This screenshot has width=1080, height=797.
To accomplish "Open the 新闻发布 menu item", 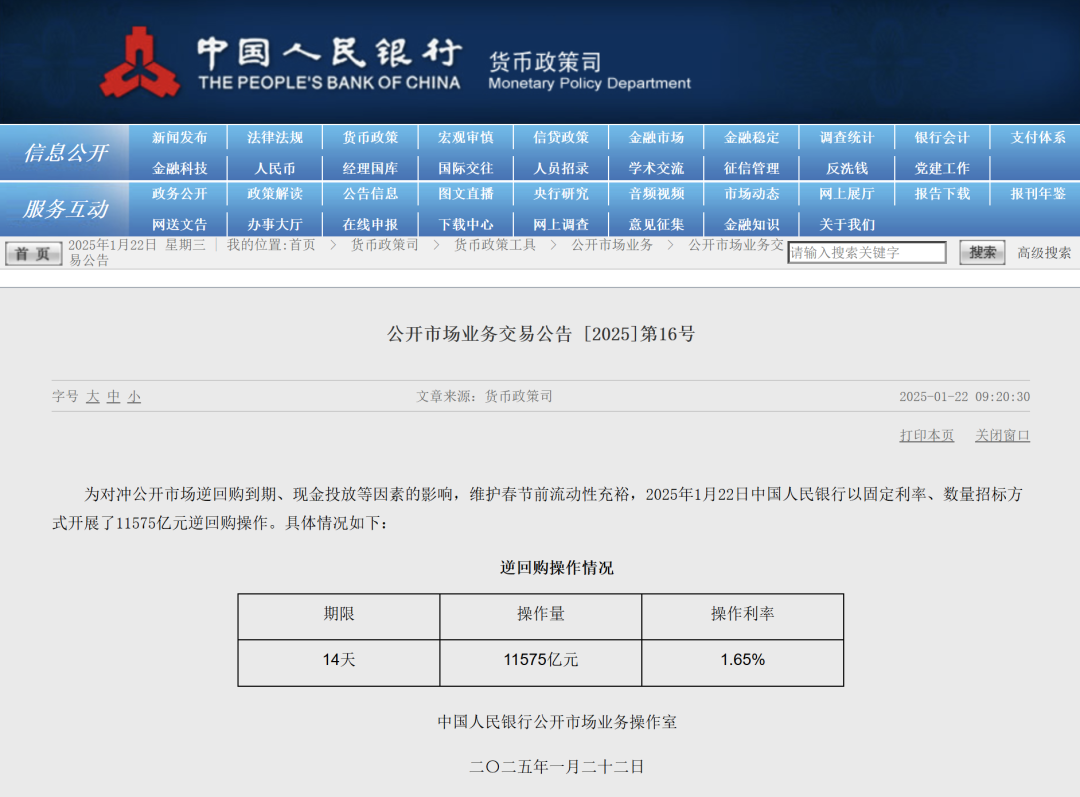I will pos(180,138).
